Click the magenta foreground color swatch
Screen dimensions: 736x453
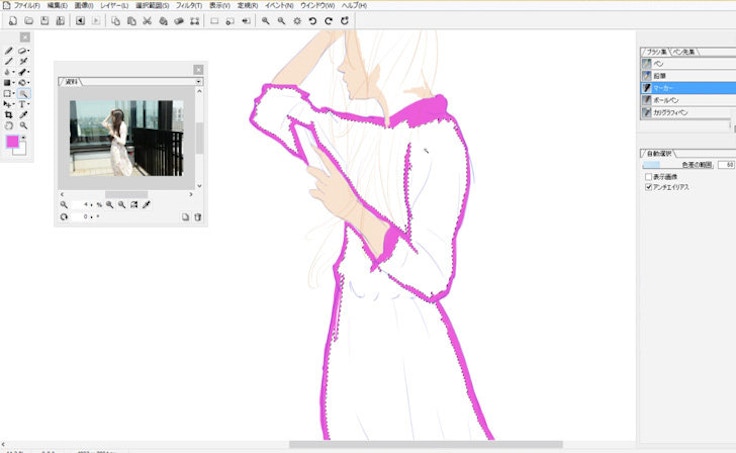pos(13,143)
